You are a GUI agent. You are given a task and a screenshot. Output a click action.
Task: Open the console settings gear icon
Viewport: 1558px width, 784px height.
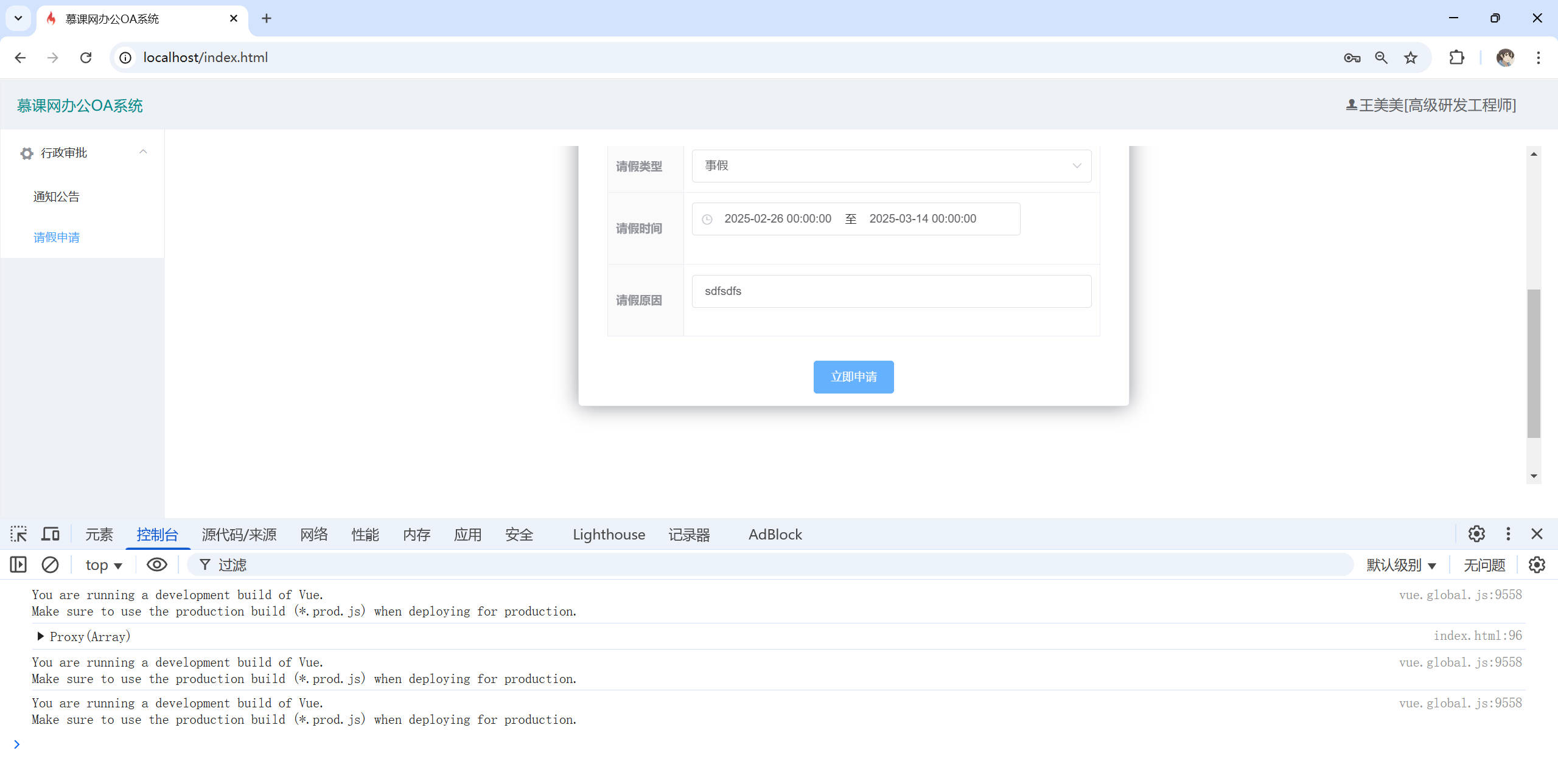(x=1537, y=564)
